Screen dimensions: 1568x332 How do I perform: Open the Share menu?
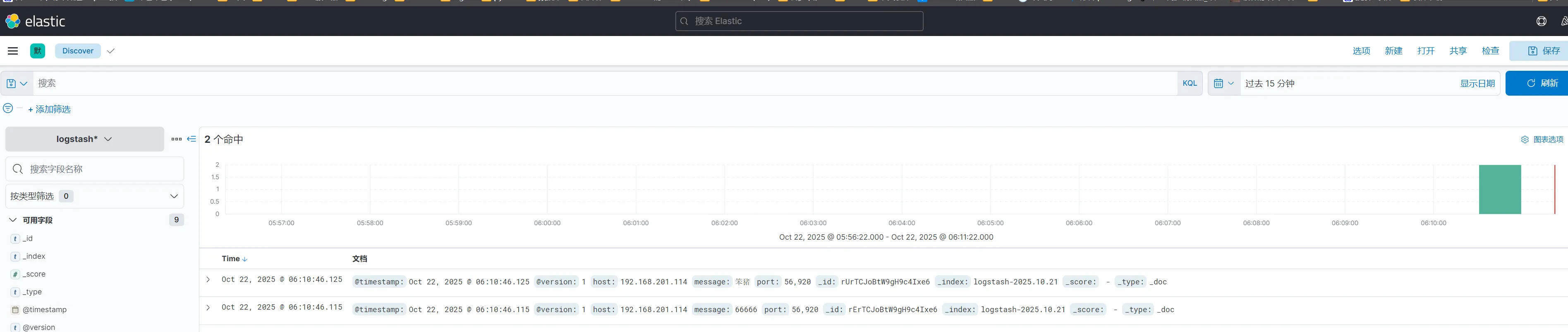tap(1458, 51)
